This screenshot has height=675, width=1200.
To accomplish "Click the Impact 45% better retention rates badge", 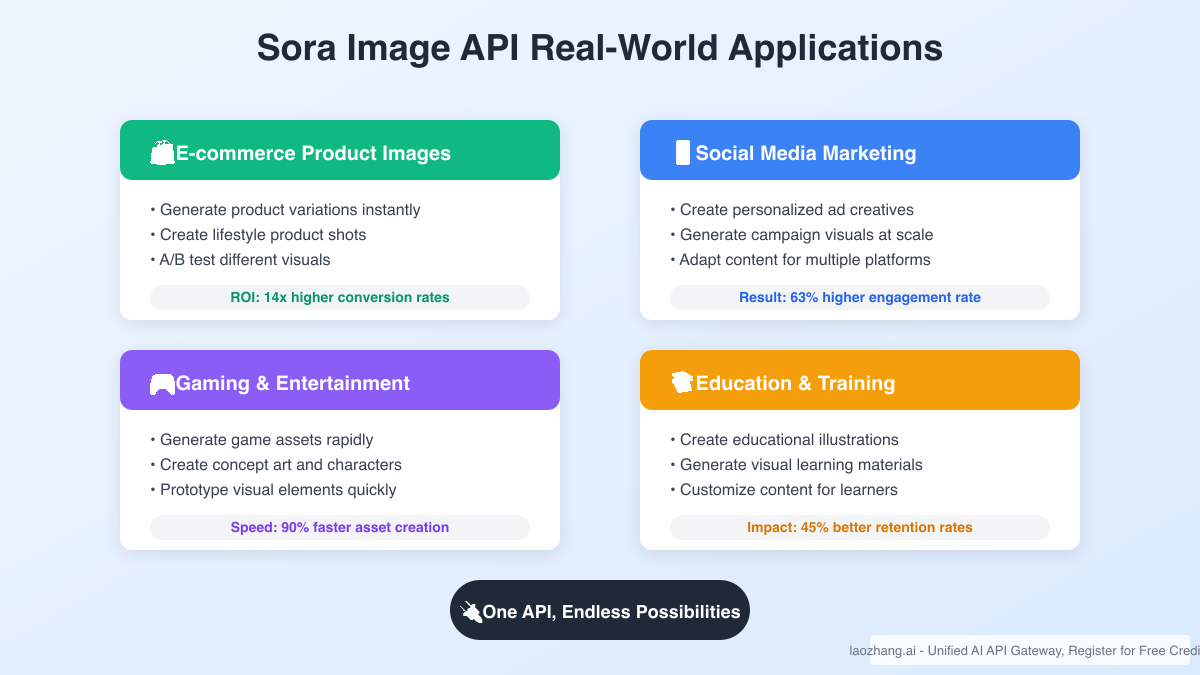I will 860,527.
